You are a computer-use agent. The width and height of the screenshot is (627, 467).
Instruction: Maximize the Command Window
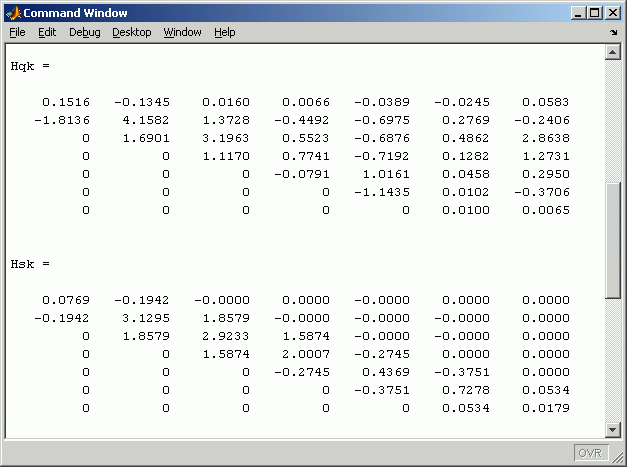point(596,12)
